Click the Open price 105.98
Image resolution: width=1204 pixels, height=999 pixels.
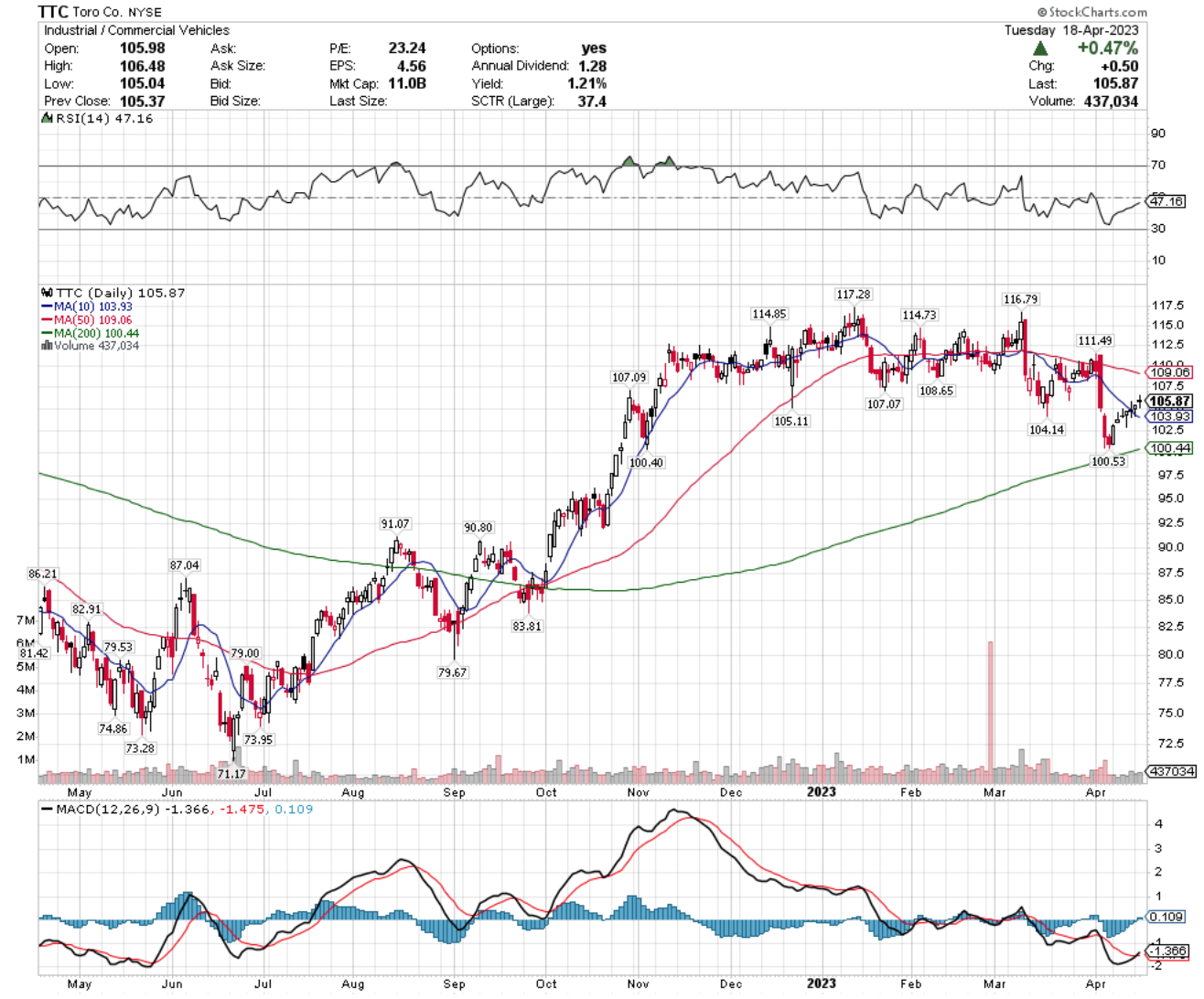(142, 48)
